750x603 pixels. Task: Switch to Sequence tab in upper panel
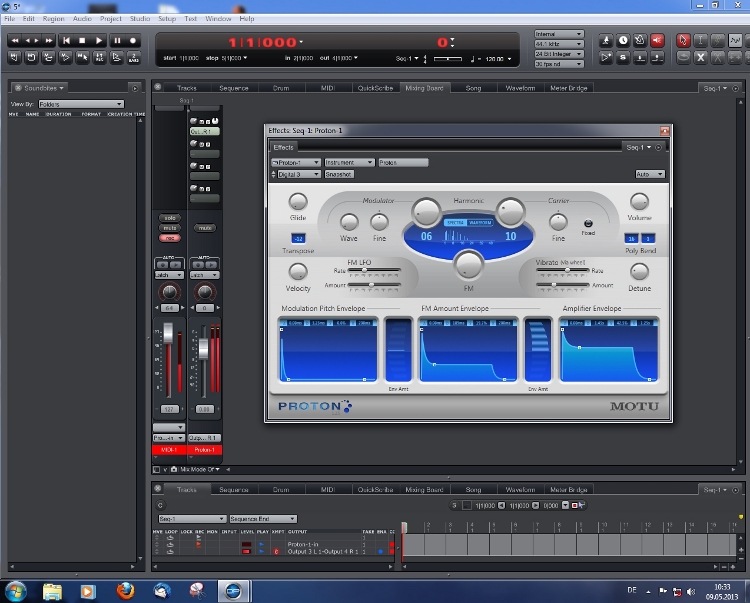point(233,88)
